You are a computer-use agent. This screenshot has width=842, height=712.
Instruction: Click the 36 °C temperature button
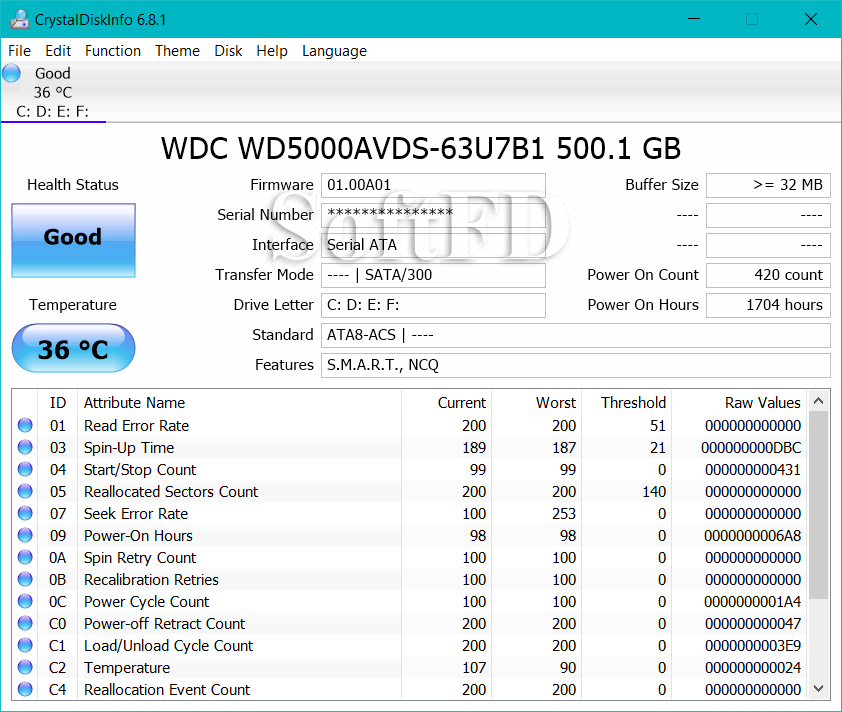[73, 348]
